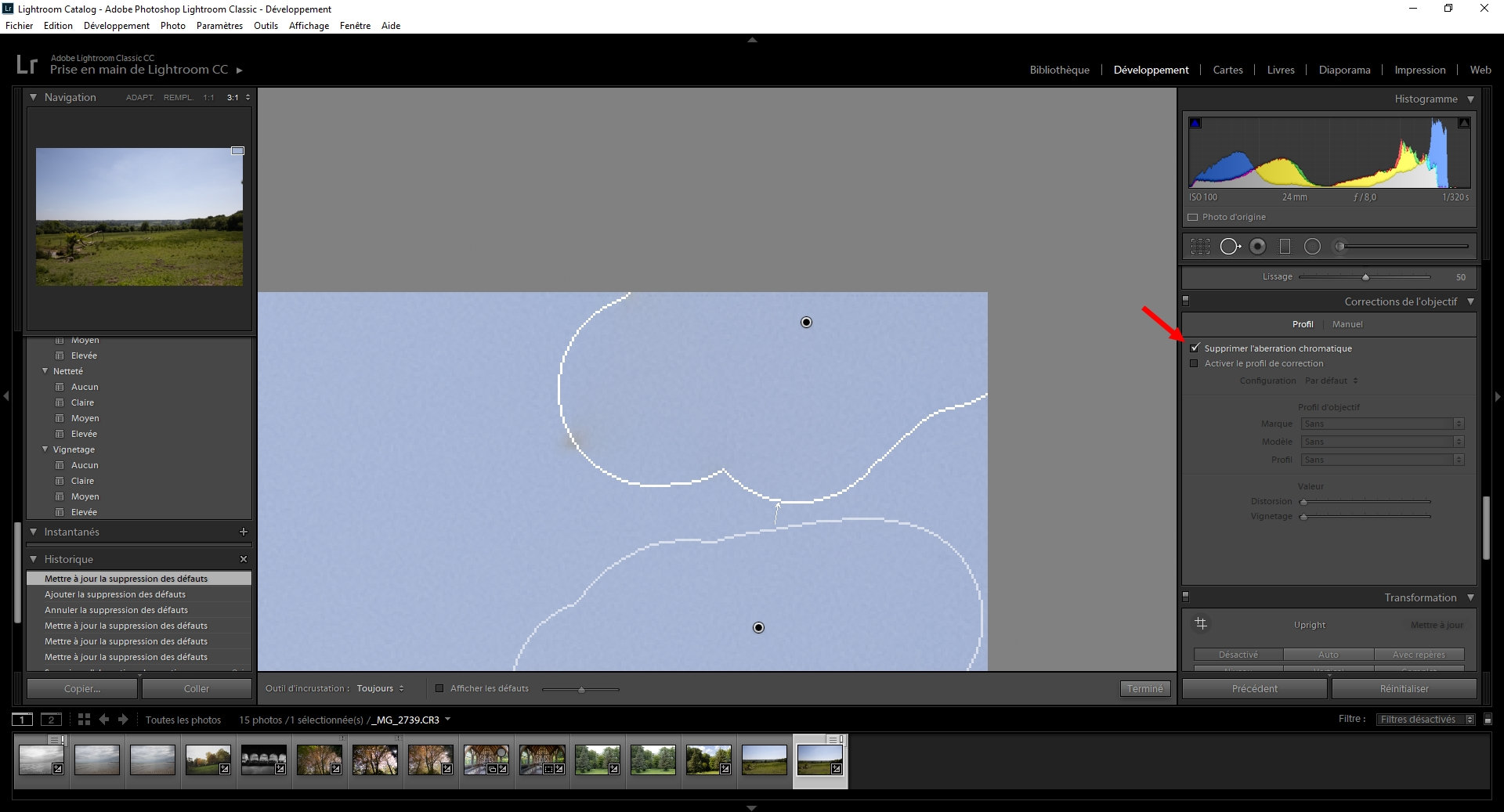Go back with the left arrow

pos(104,720)
